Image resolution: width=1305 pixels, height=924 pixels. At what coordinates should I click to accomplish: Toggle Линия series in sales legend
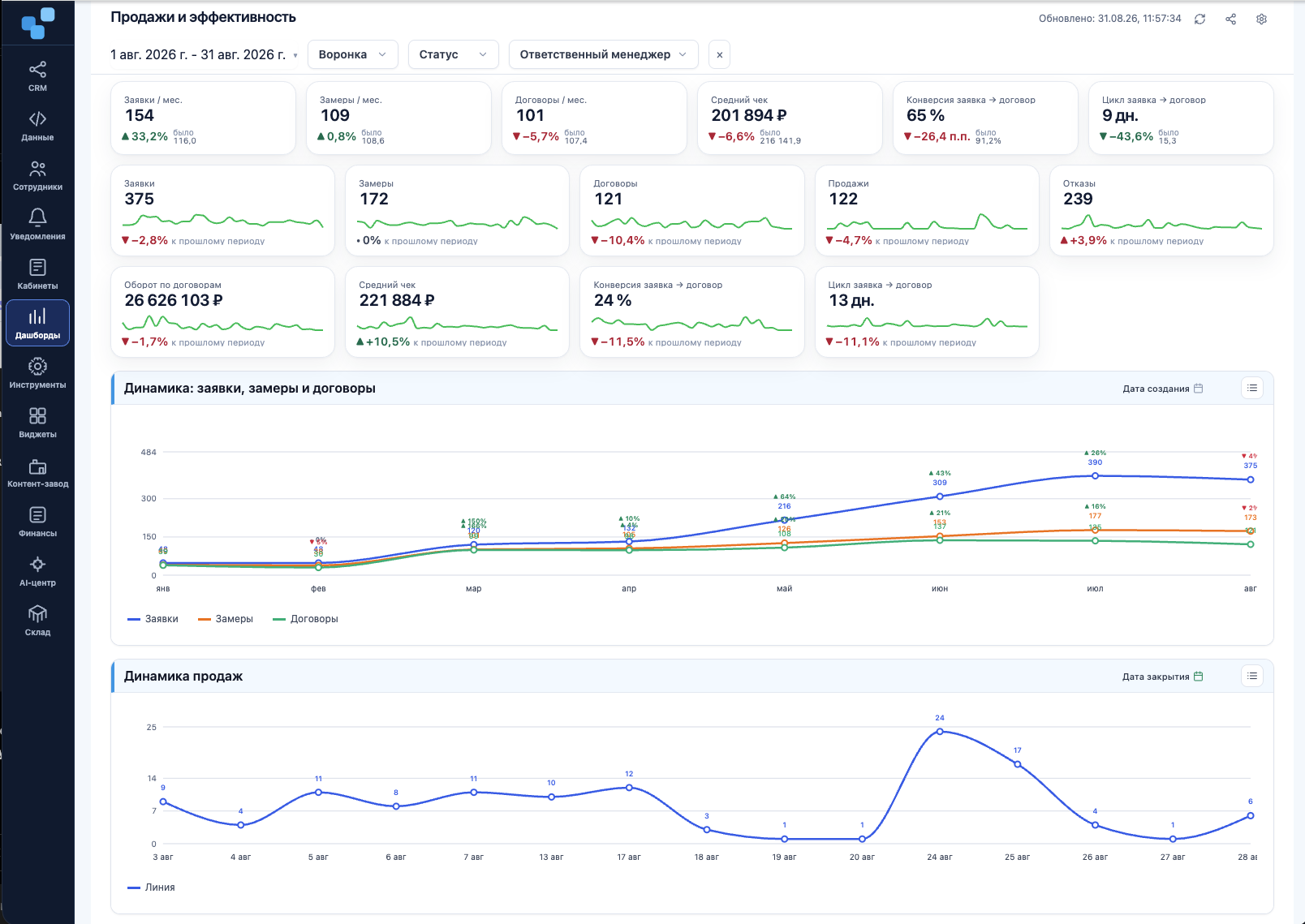(151, 887)
